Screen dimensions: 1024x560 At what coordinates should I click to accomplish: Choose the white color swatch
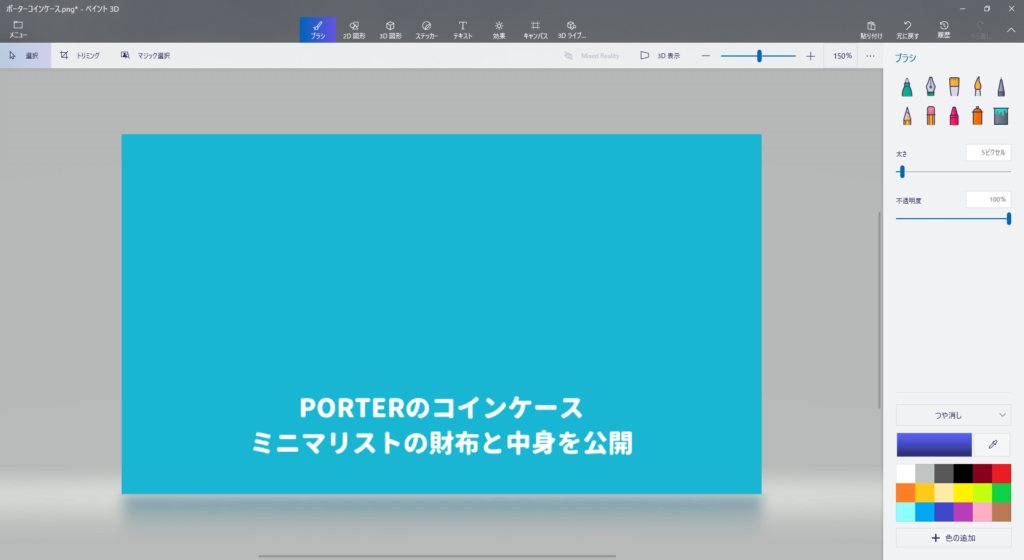tap(906, 473)
